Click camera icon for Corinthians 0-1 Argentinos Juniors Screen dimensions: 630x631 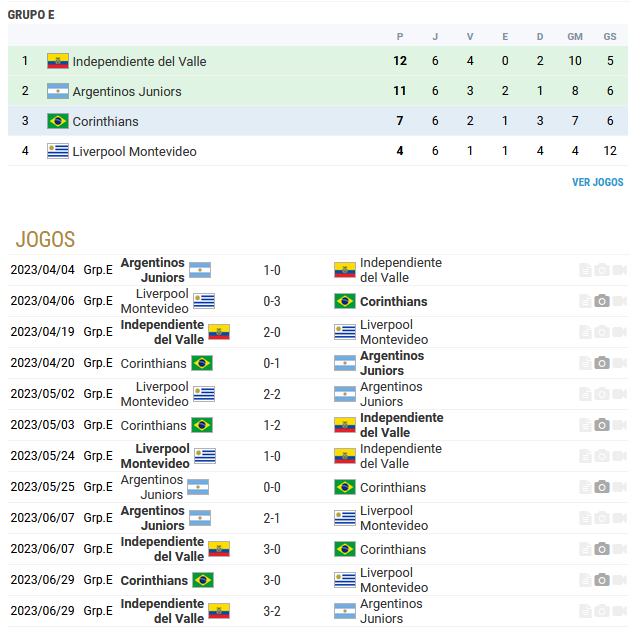click(x=602, y=363)
